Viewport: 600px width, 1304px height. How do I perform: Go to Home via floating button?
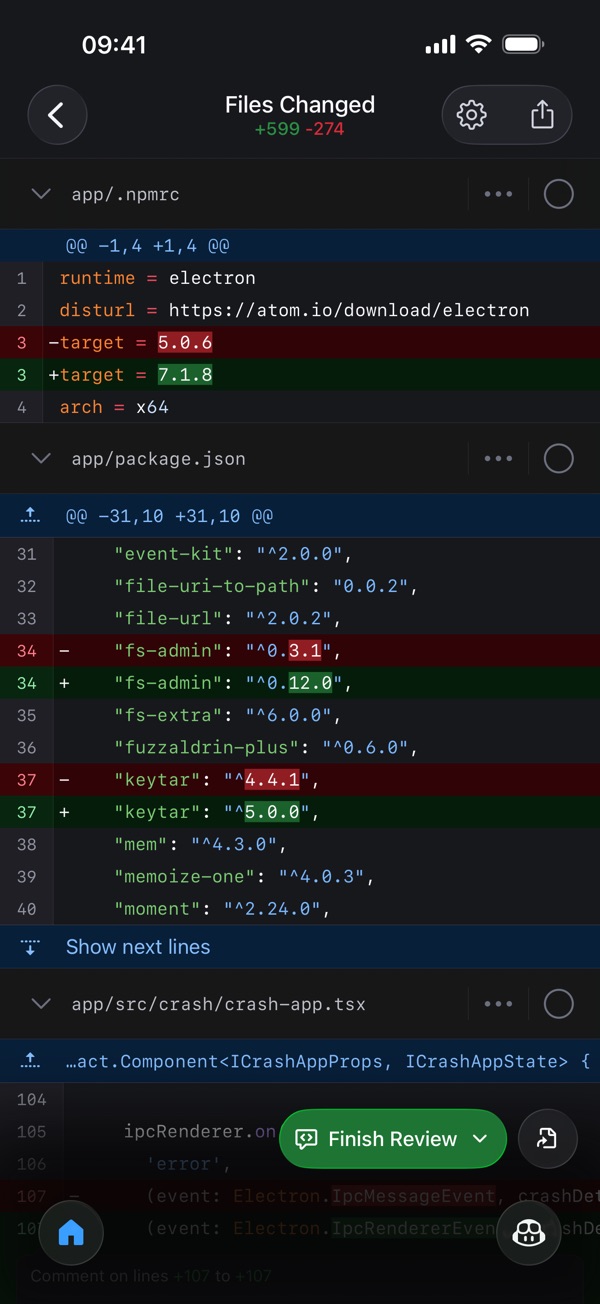click(x=71, y=1234)
